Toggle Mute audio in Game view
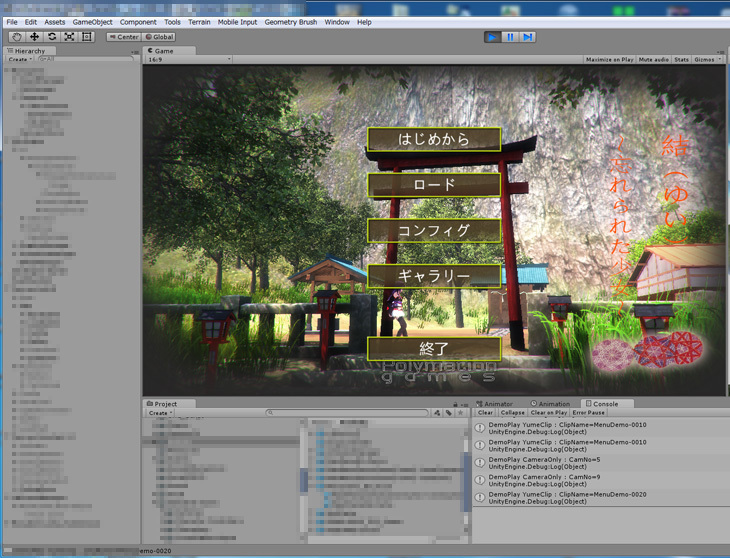The width and height of the screenshot is (730, 558). 654,60
